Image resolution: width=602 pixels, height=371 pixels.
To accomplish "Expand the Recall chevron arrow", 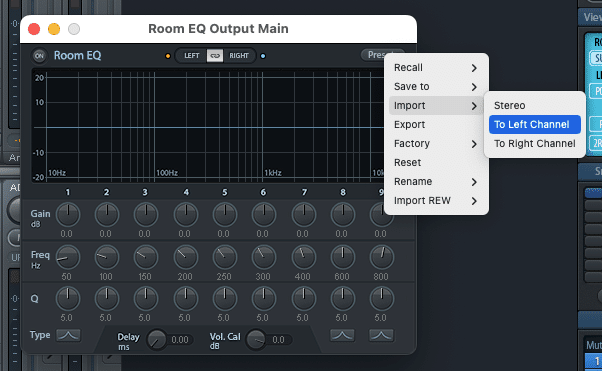I will [474, 68].
